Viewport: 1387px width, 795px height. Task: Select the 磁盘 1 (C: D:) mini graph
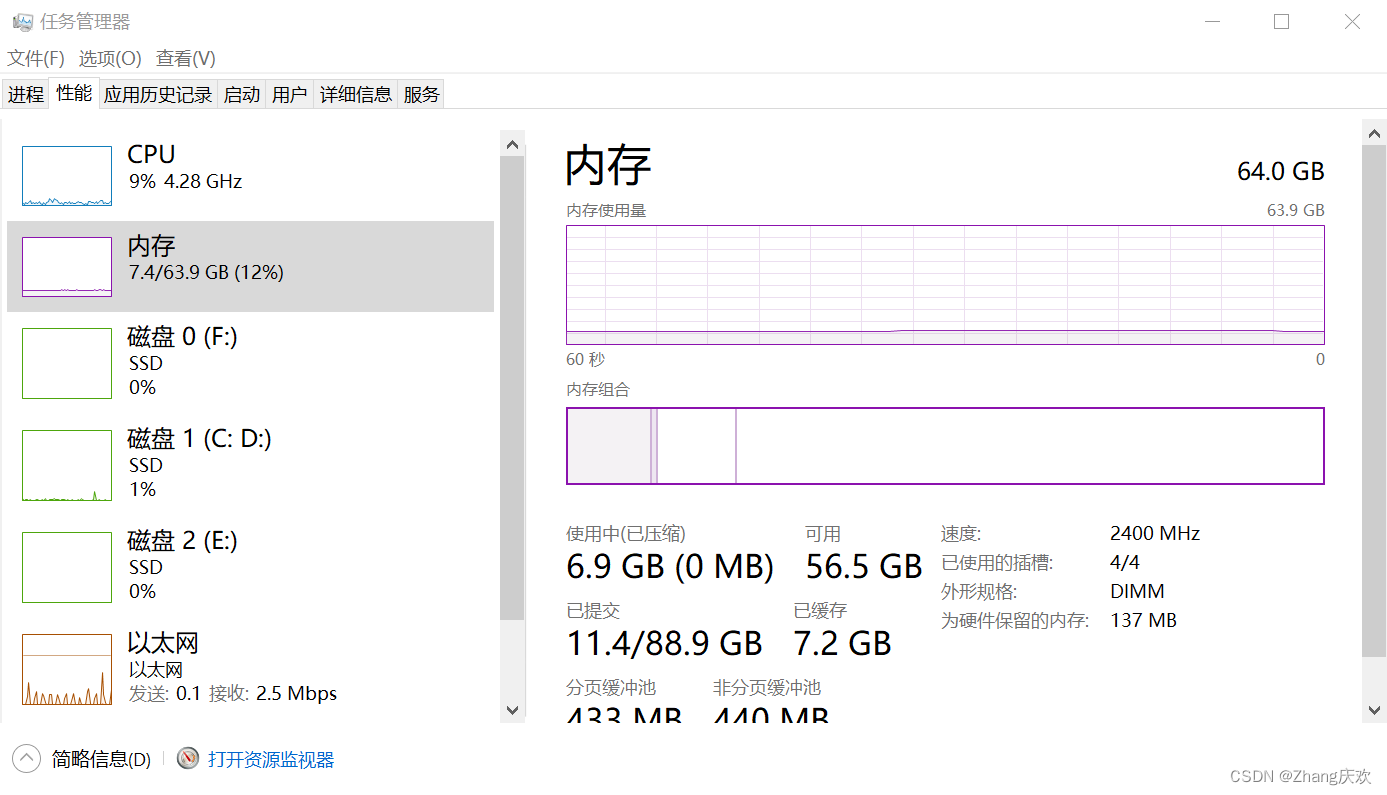[67, 465]
